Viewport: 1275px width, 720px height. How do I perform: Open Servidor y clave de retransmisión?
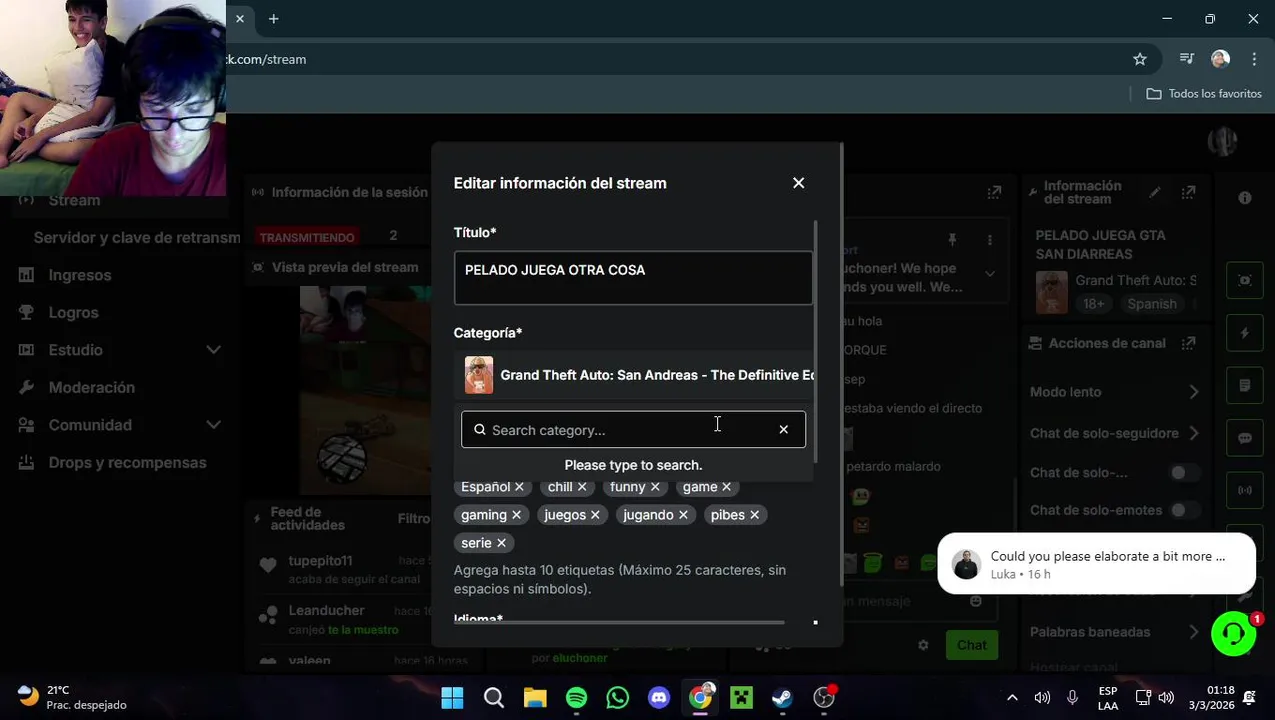coord(137,237)
